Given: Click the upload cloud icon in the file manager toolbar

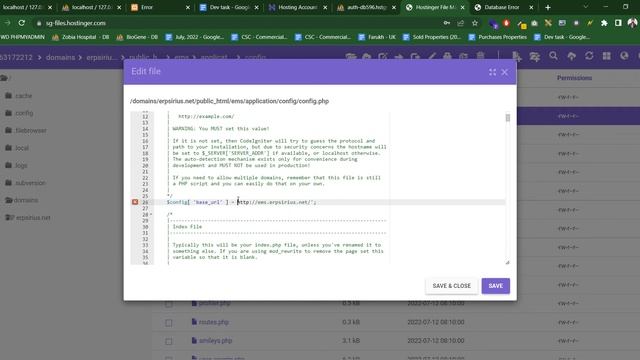Looking at the screenshot, I should [571, 56].
